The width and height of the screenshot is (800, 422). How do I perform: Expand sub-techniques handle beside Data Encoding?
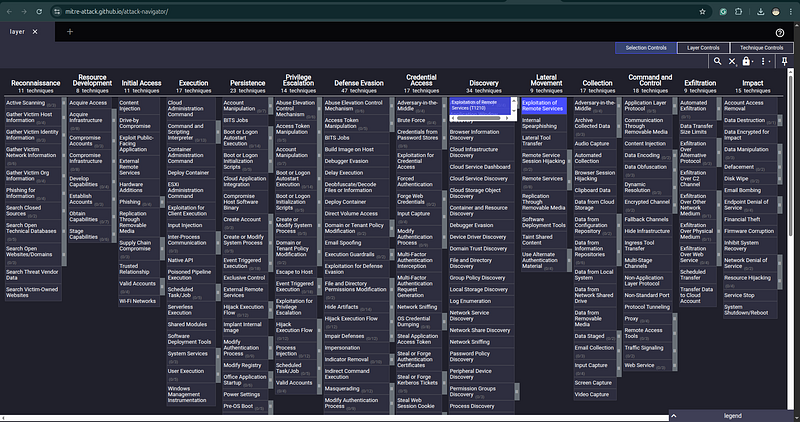pyautogui.click(x=674, y=155)
